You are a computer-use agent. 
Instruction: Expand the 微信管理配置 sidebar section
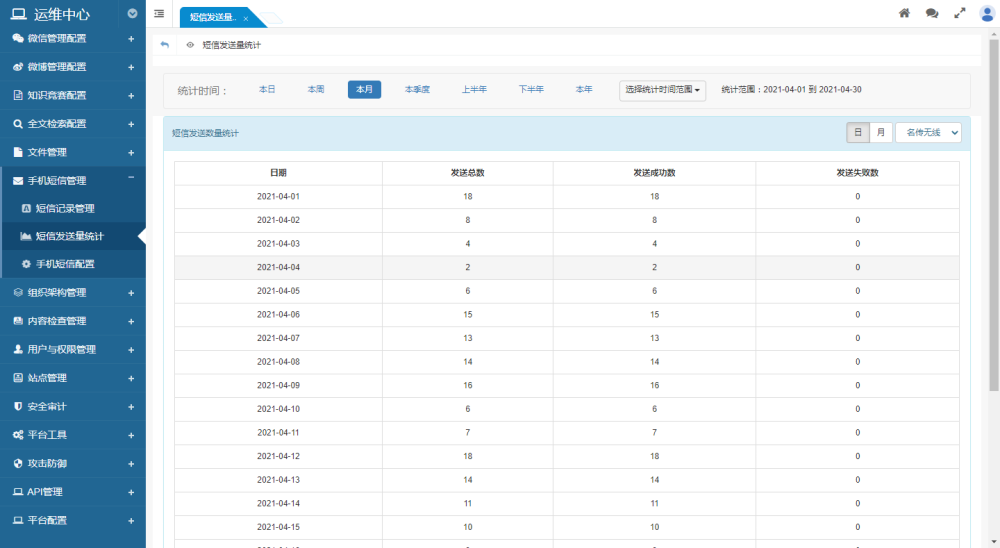click(x=131, y=39)
